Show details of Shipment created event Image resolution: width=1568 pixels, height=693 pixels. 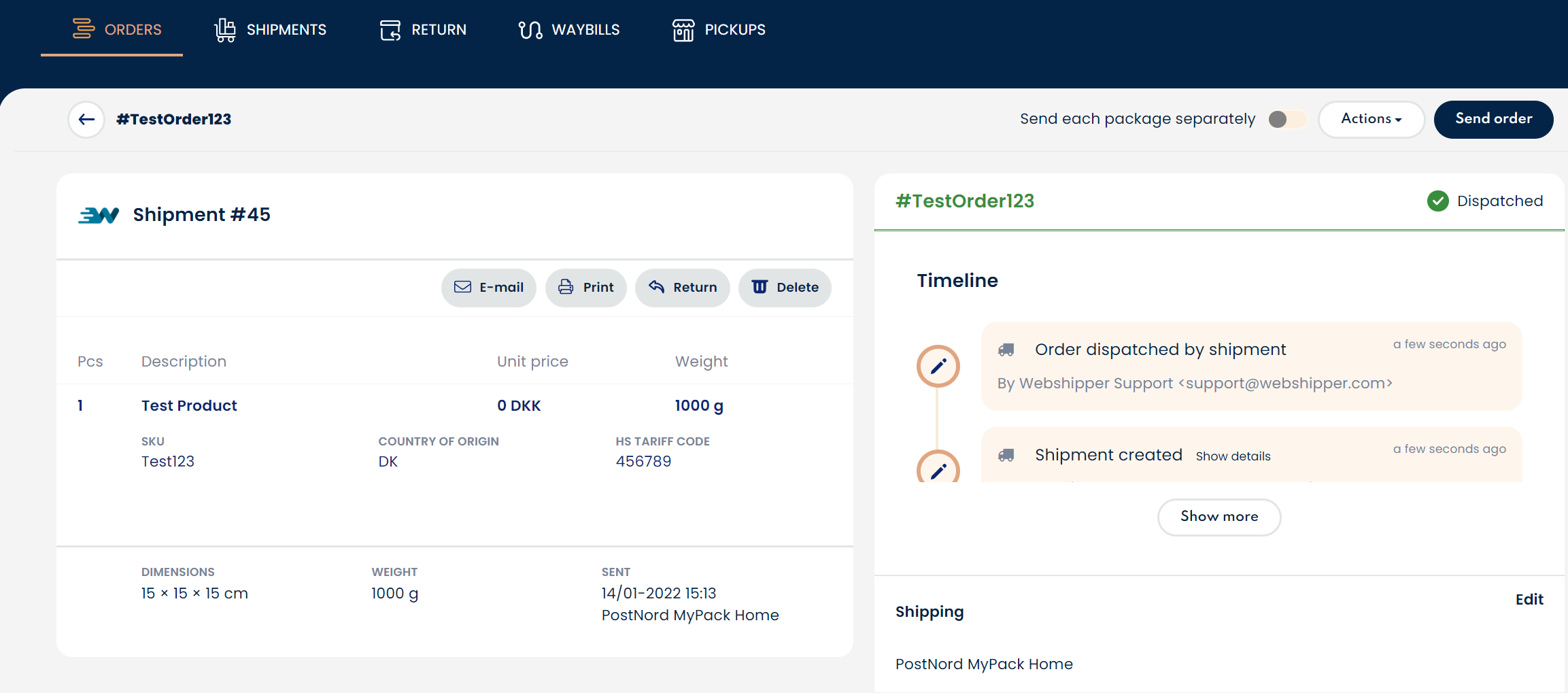pyautogui.click(x=1233, y=456)
